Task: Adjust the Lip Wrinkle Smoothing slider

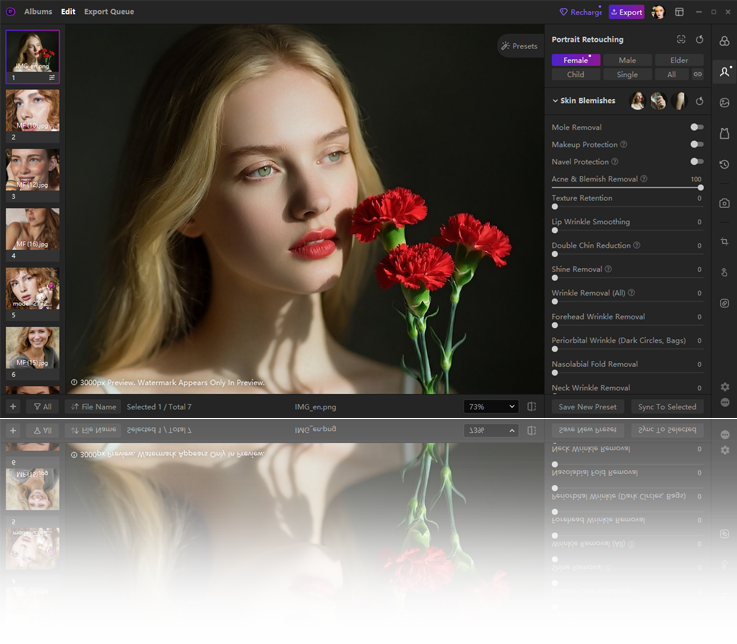Action: (x=627, y=230)
